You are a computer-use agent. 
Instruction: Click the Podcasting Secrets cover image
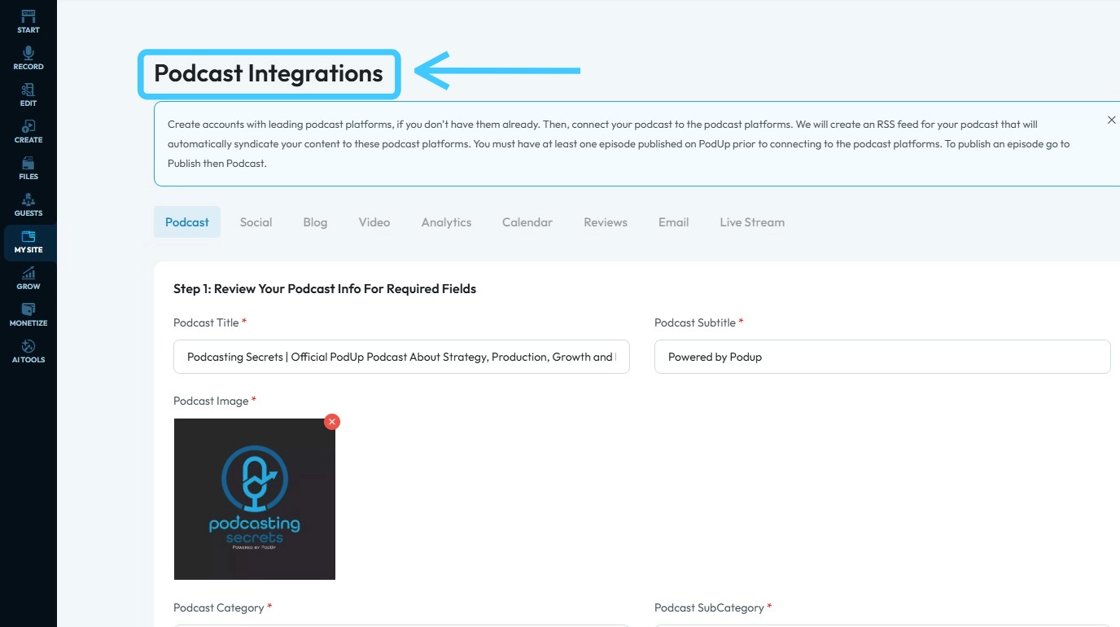tap(254, 499)
